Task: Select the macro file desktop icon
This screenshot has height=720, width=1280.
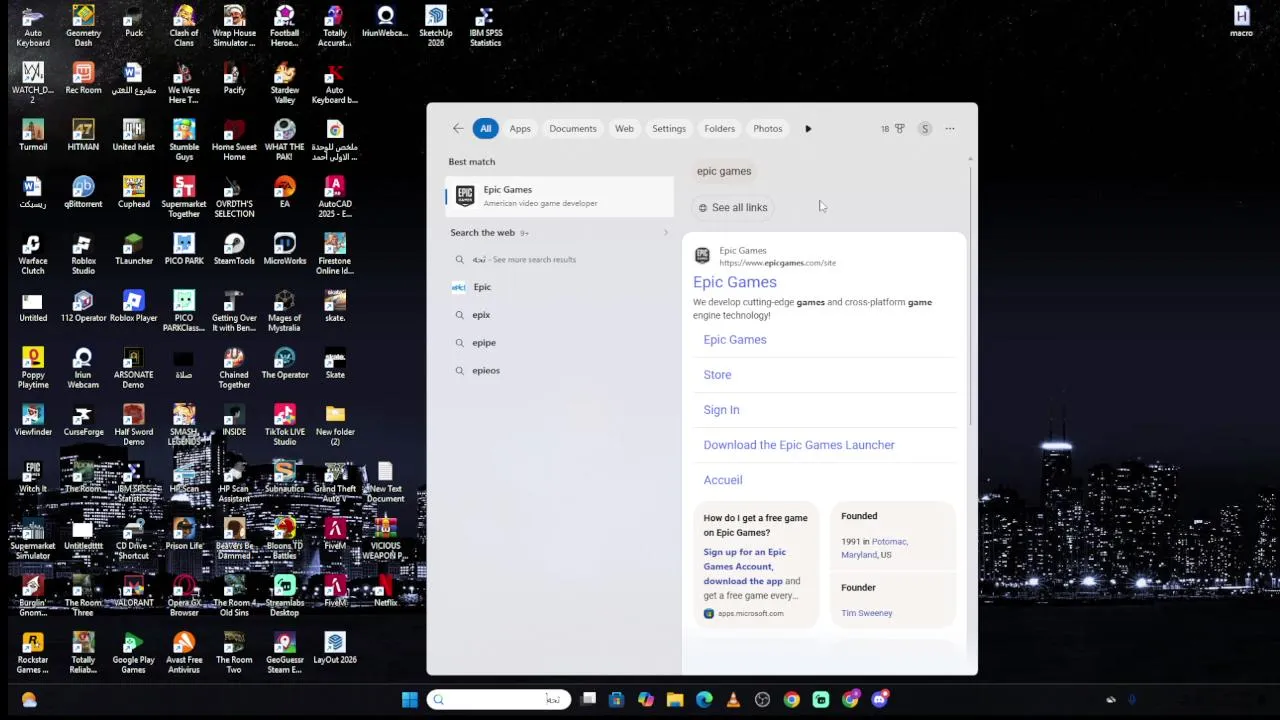Action: pyautogui.click(x=1241, y=22)
